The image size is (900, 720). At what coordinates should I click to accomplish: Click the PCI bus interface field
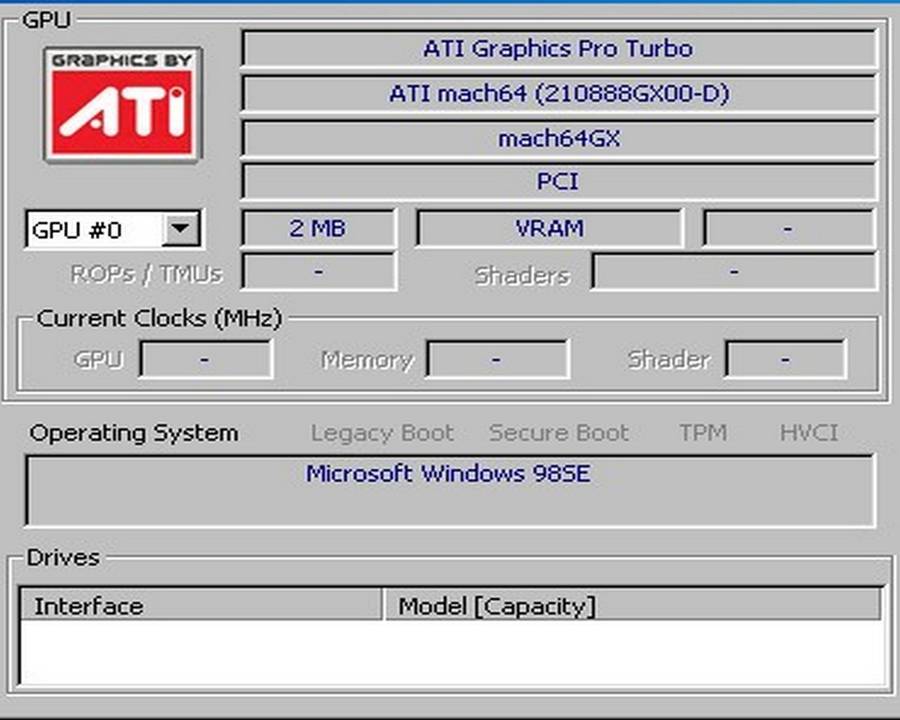558,182
